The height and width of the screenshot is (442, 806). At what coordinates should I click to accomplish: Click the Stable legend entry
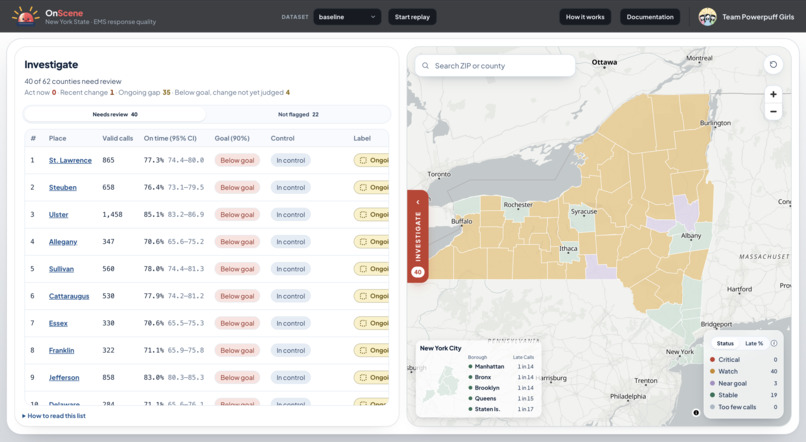coord(743,395)
